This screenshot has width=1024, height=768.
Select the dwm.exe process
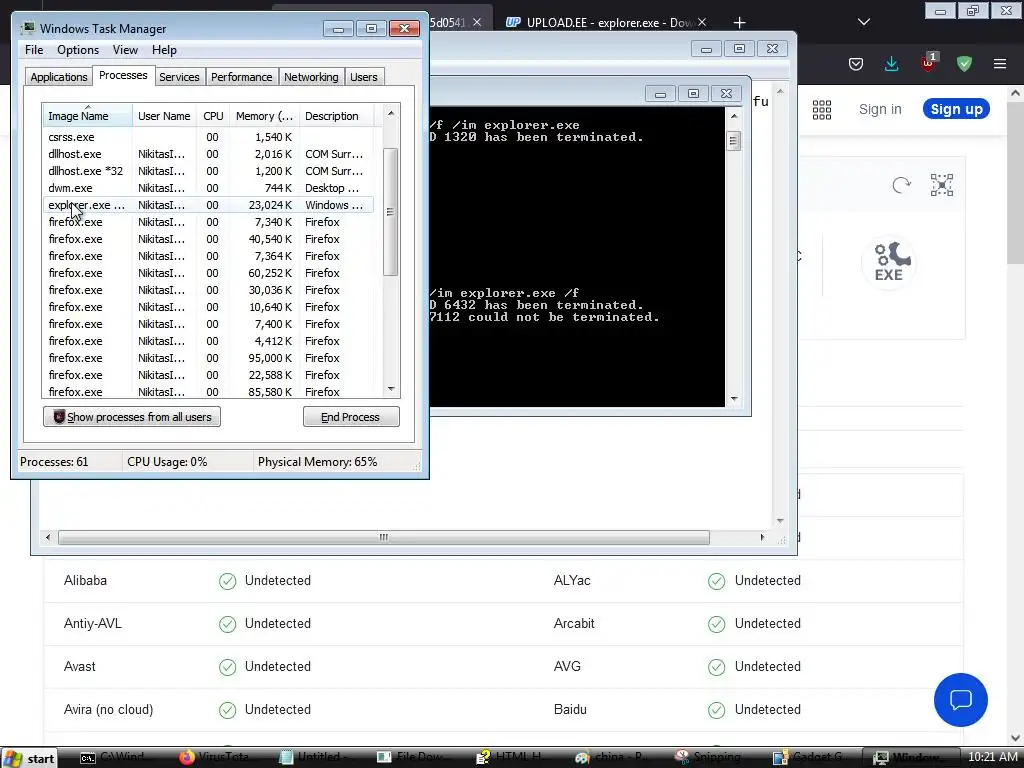208,188
